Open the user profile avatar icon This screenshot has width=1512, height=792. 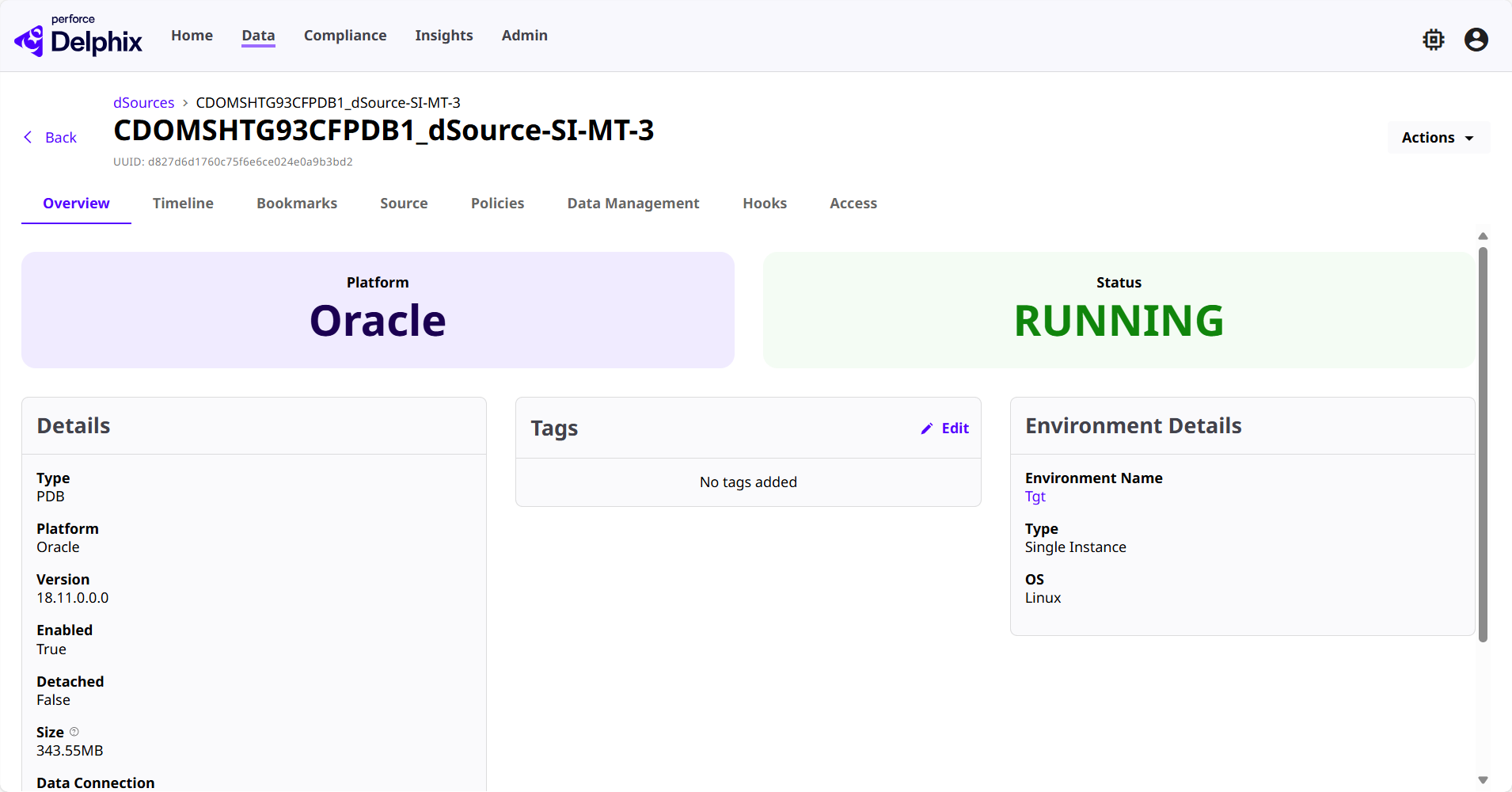(1476, 40)
